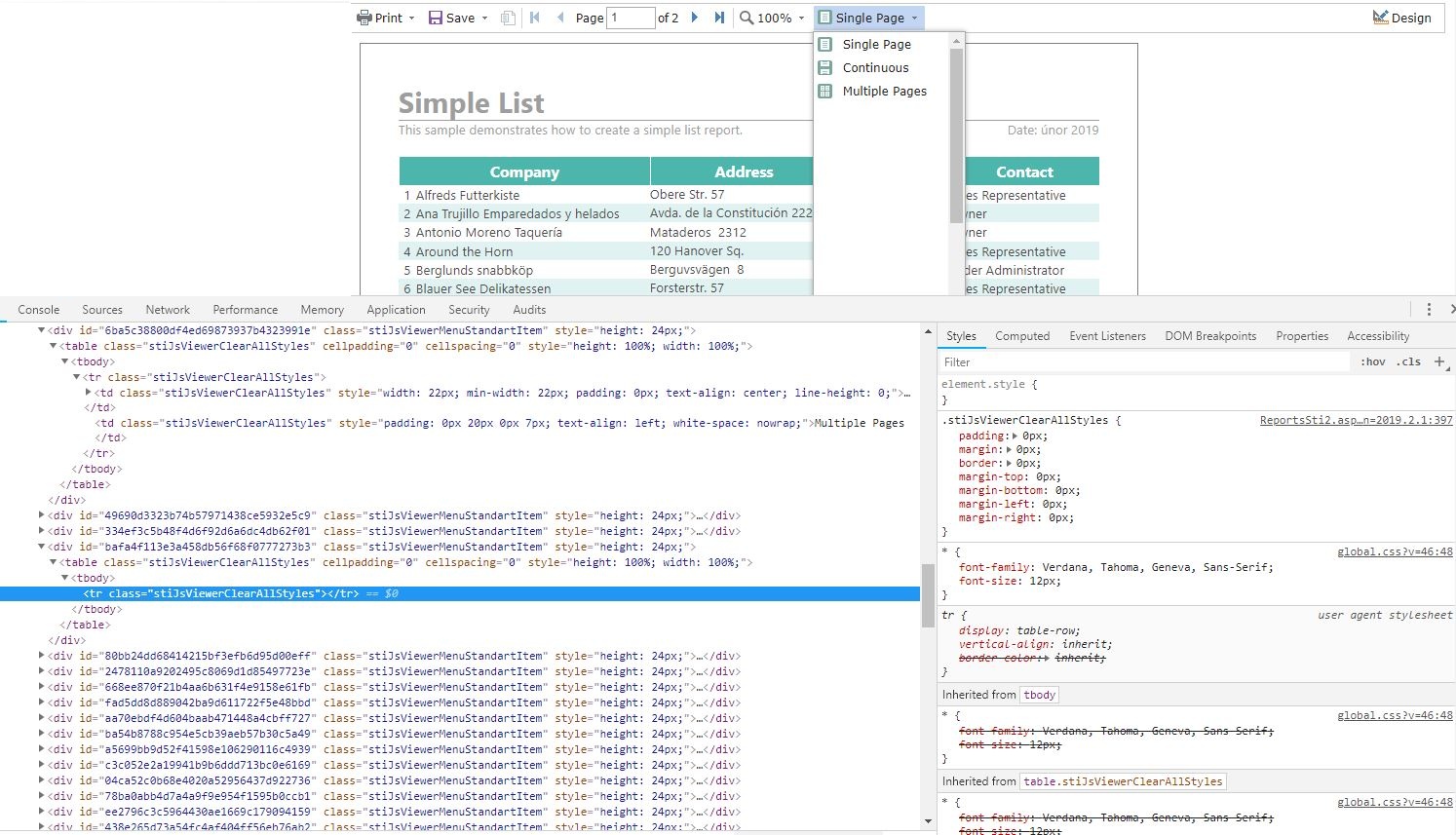
Task: Expand the padding property triangle
Action: click(x=1014, y=436)
